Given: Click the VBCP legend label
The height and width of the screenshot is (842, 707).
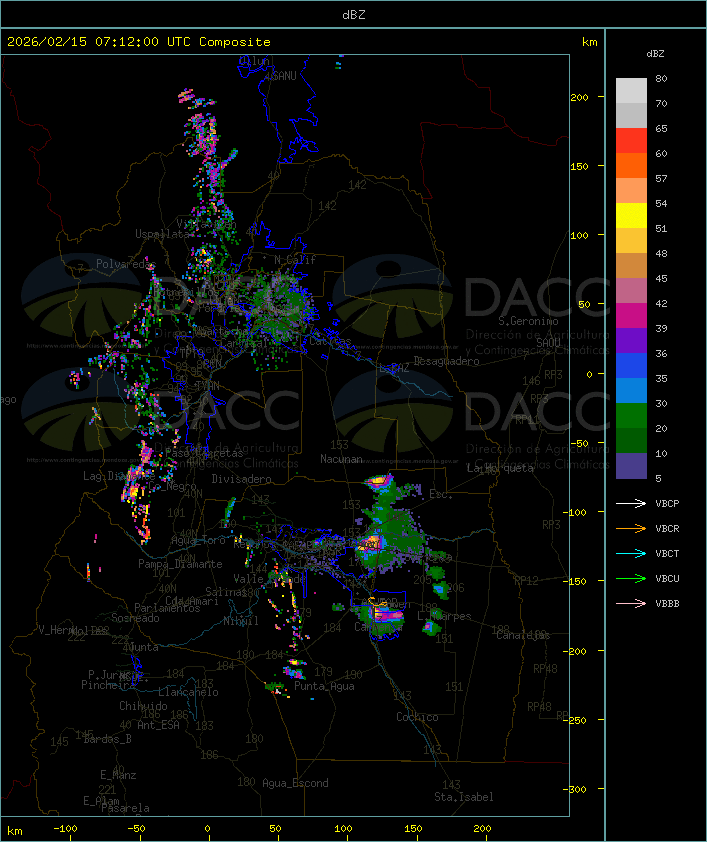Looking at the screenshot, I should pyautogui.click(x=667, y=504).
